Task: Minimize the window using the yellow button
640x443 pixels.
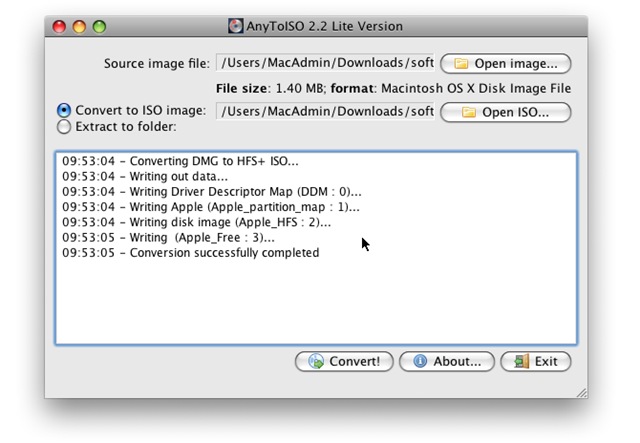Action: [80, 26]
